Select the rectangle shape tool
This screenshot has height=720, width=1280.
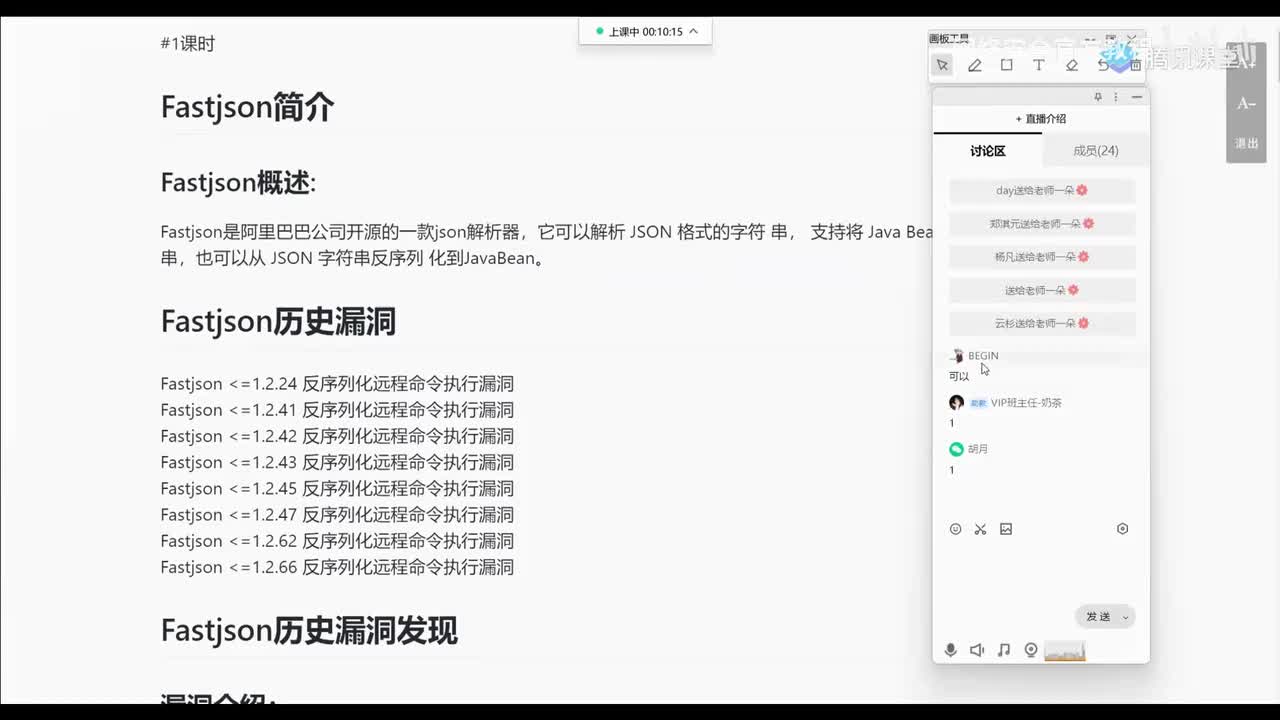tap(1006, 65)
